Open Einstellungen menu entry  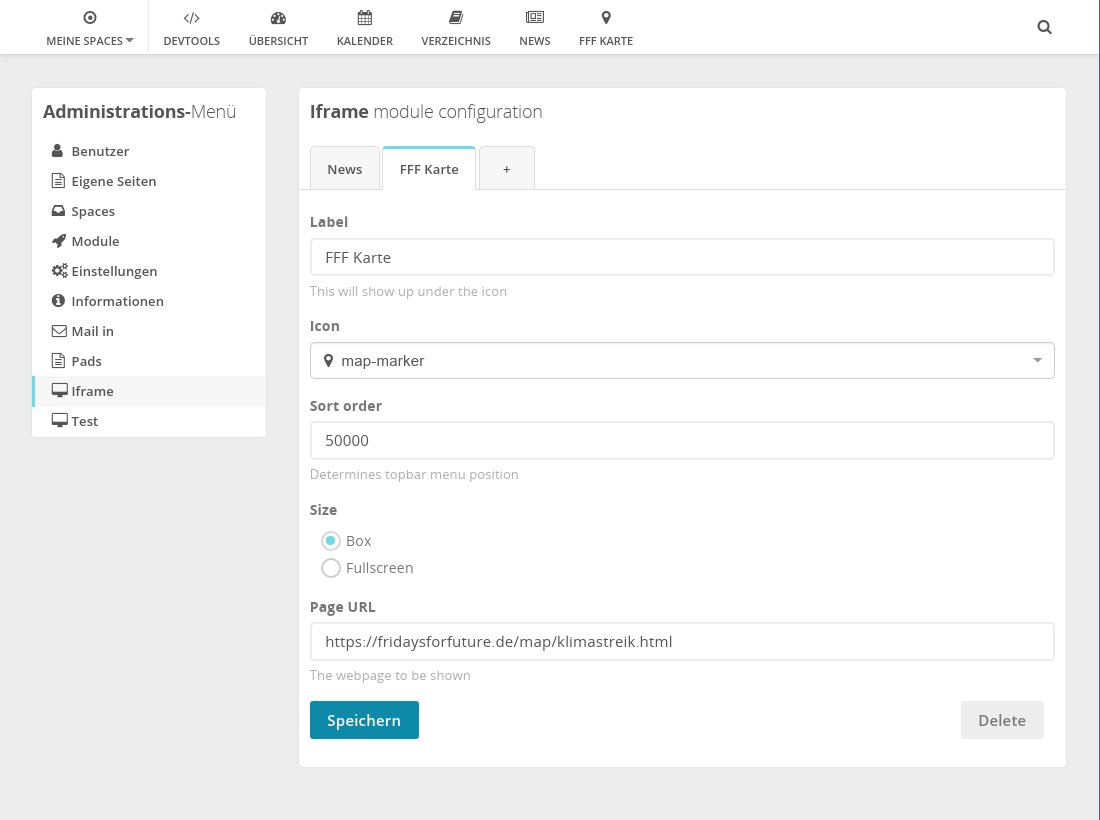coord(149,271)
